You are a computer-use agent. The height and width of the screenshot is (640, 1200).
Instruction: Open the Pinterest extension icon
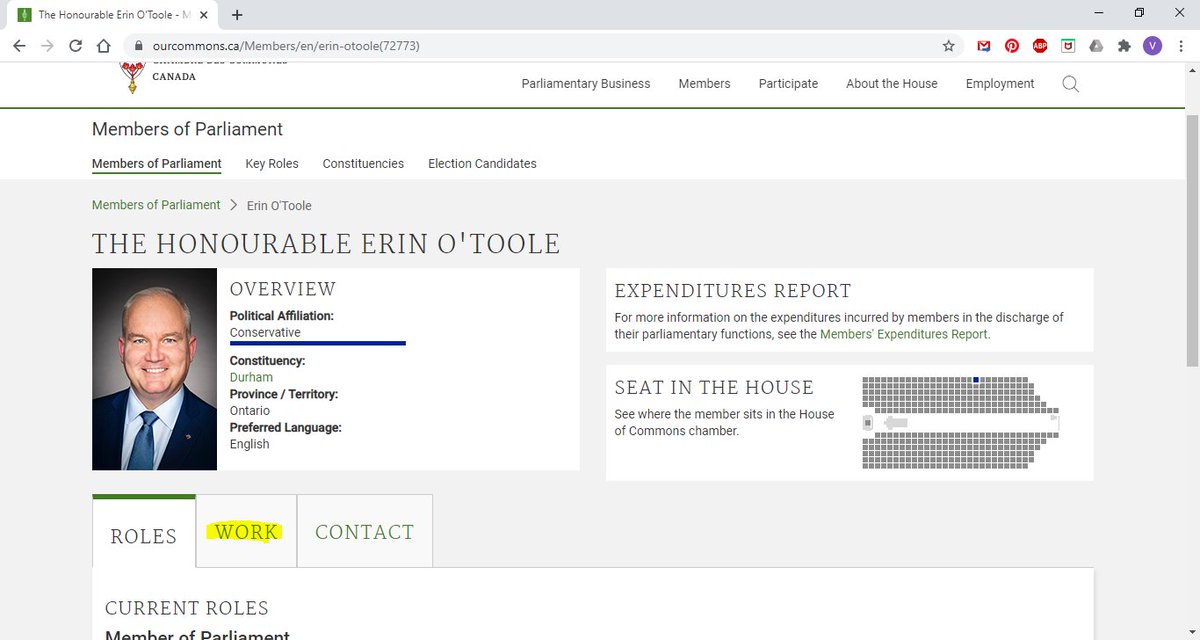(x=1012, y=46)
